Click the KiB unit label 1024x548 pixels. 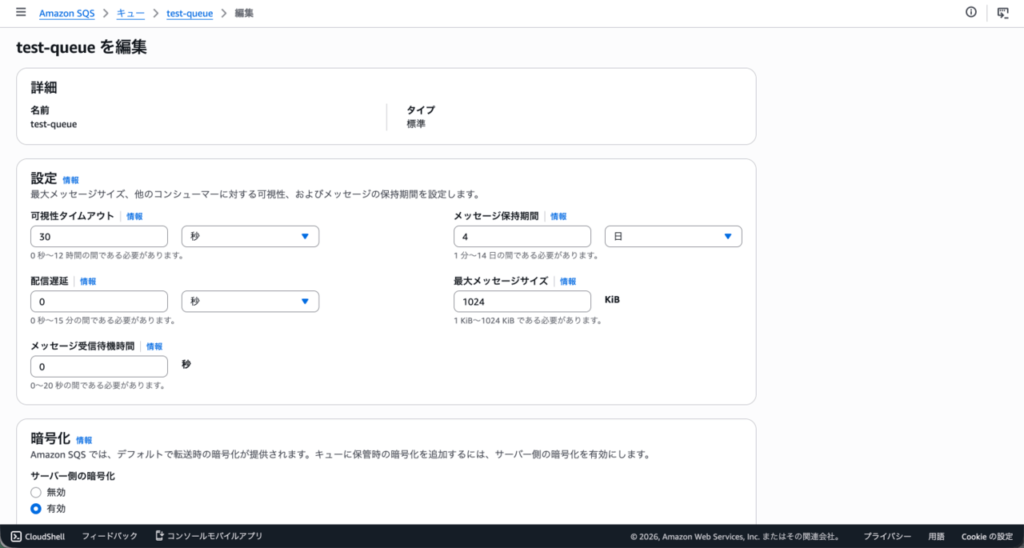pos(612,300)
